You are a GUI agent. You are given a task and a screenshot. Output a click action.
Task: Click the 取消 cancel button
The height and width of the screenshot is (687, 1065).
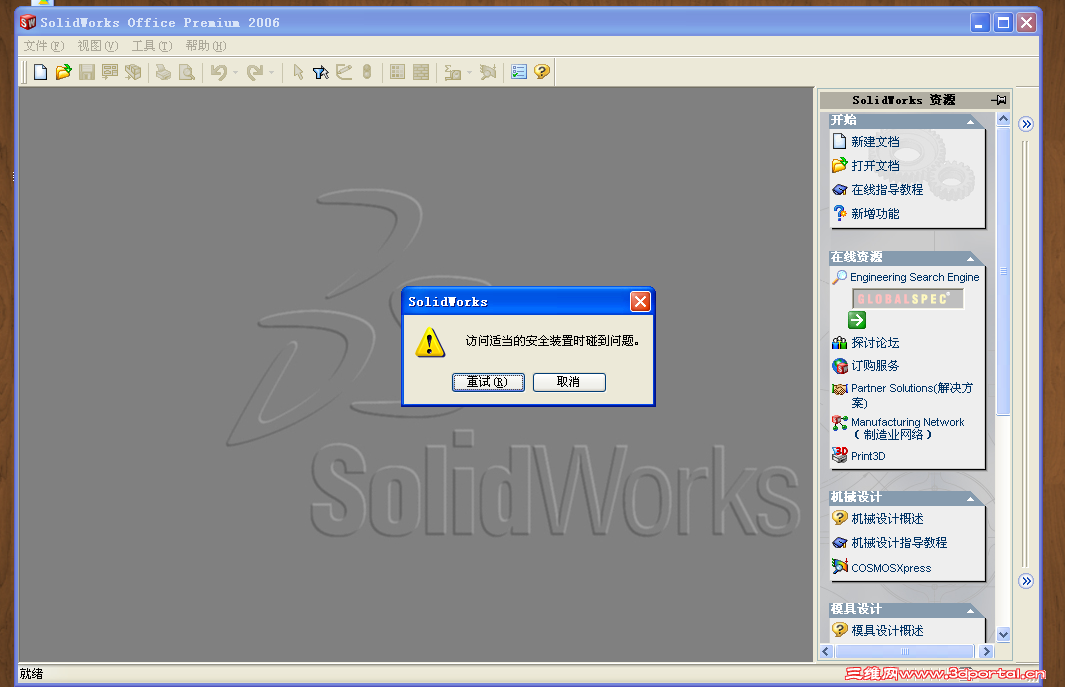tap(569, 382)
